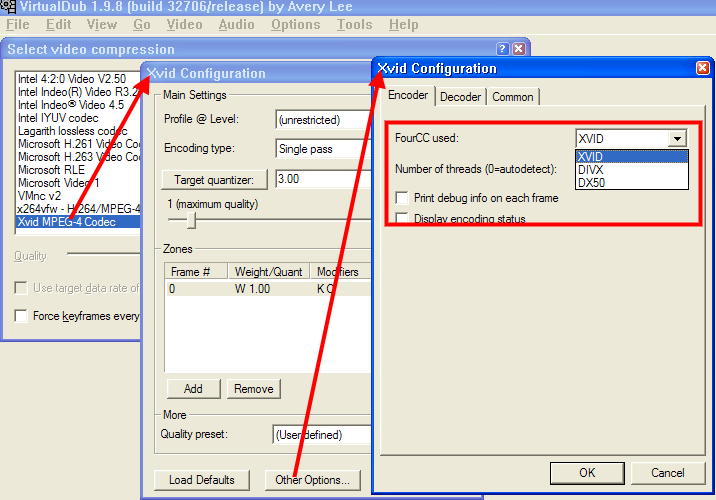Choose DIVX from the FourCC list
716x500 pixels.
[632, 170]
